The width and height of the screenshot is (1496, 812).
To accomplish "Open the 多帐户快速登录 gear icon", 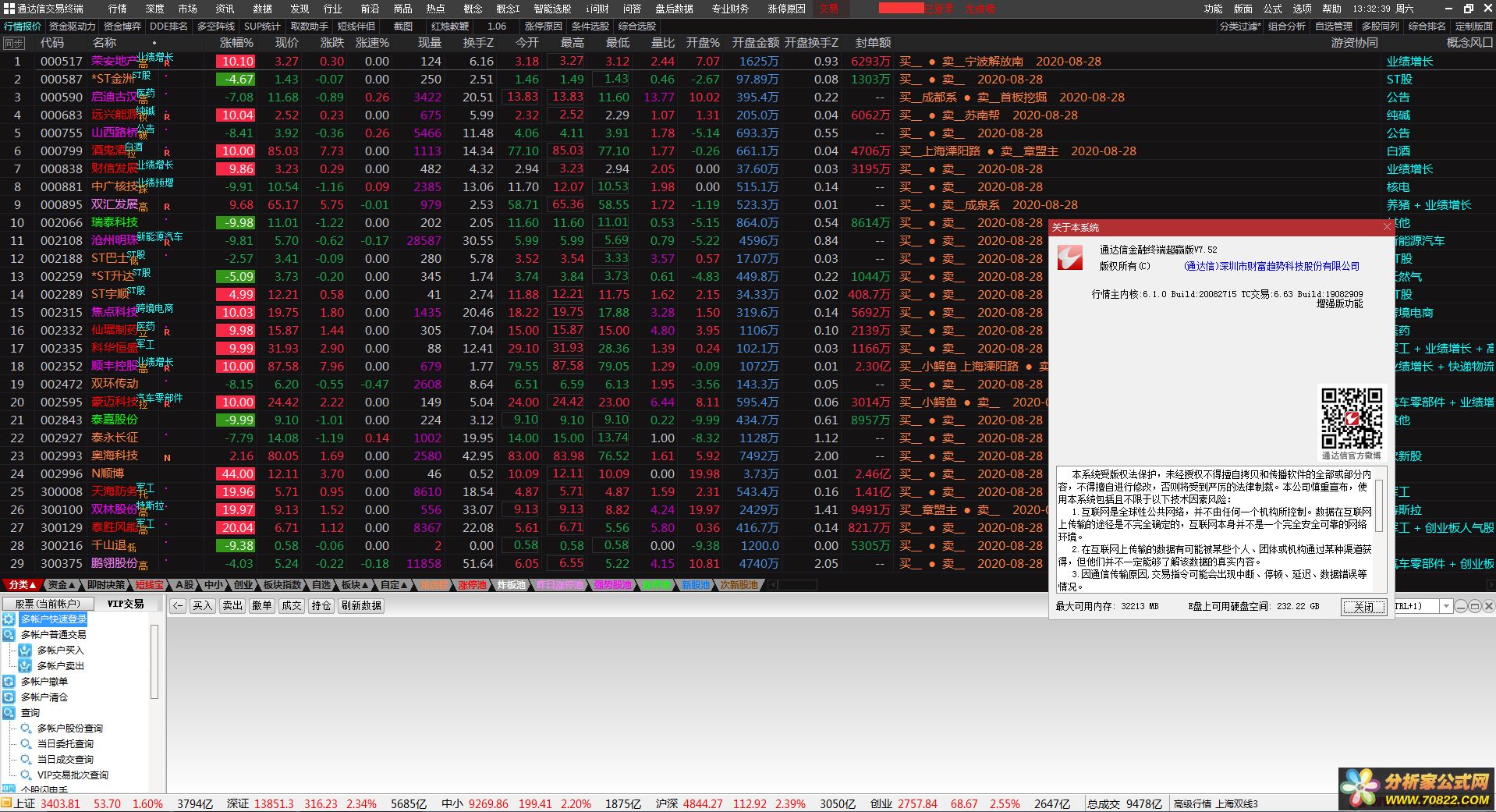I will click(x=9, y=619).
